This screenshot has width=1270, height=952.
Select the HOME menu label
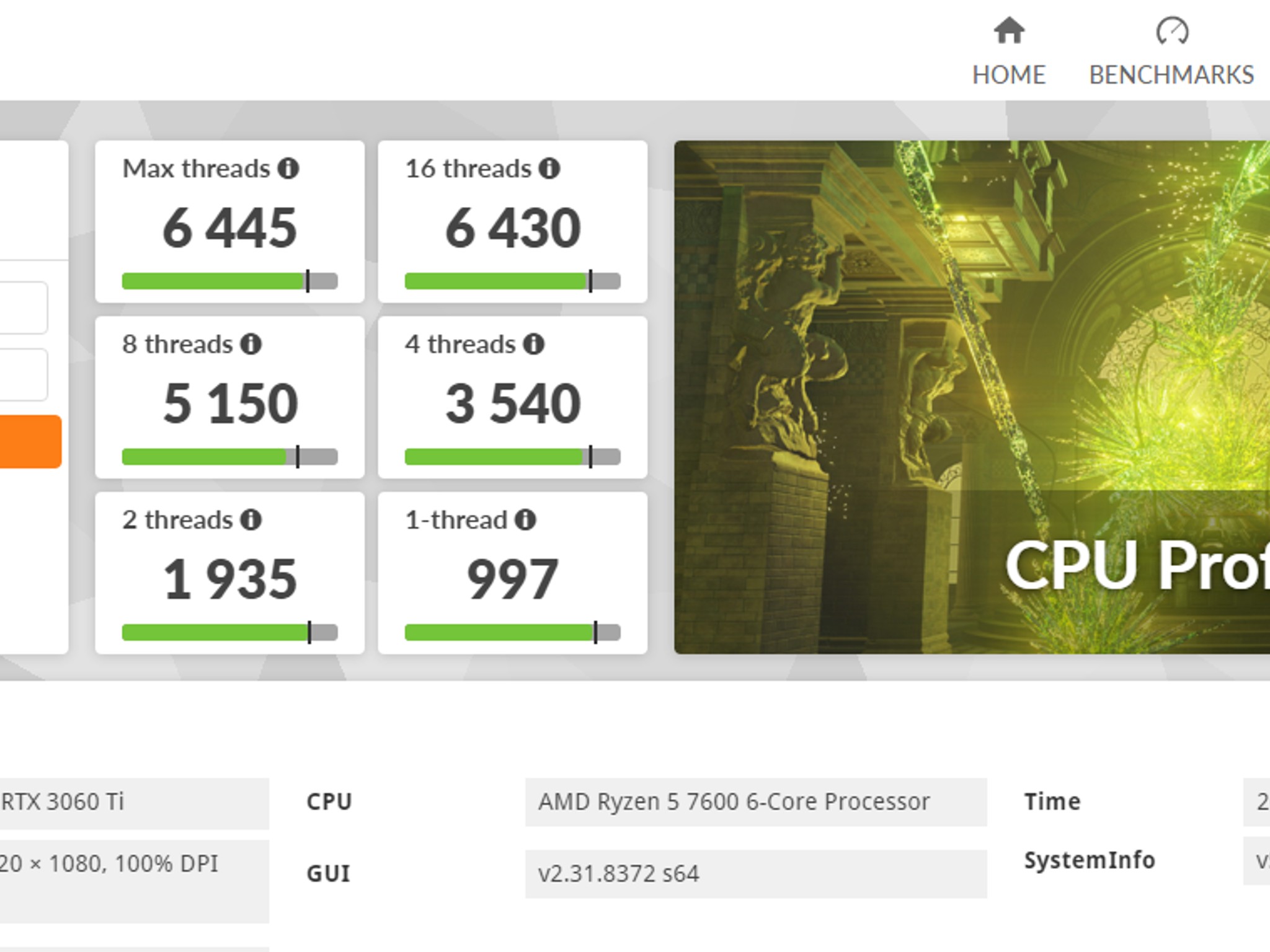pos(1009,75)
